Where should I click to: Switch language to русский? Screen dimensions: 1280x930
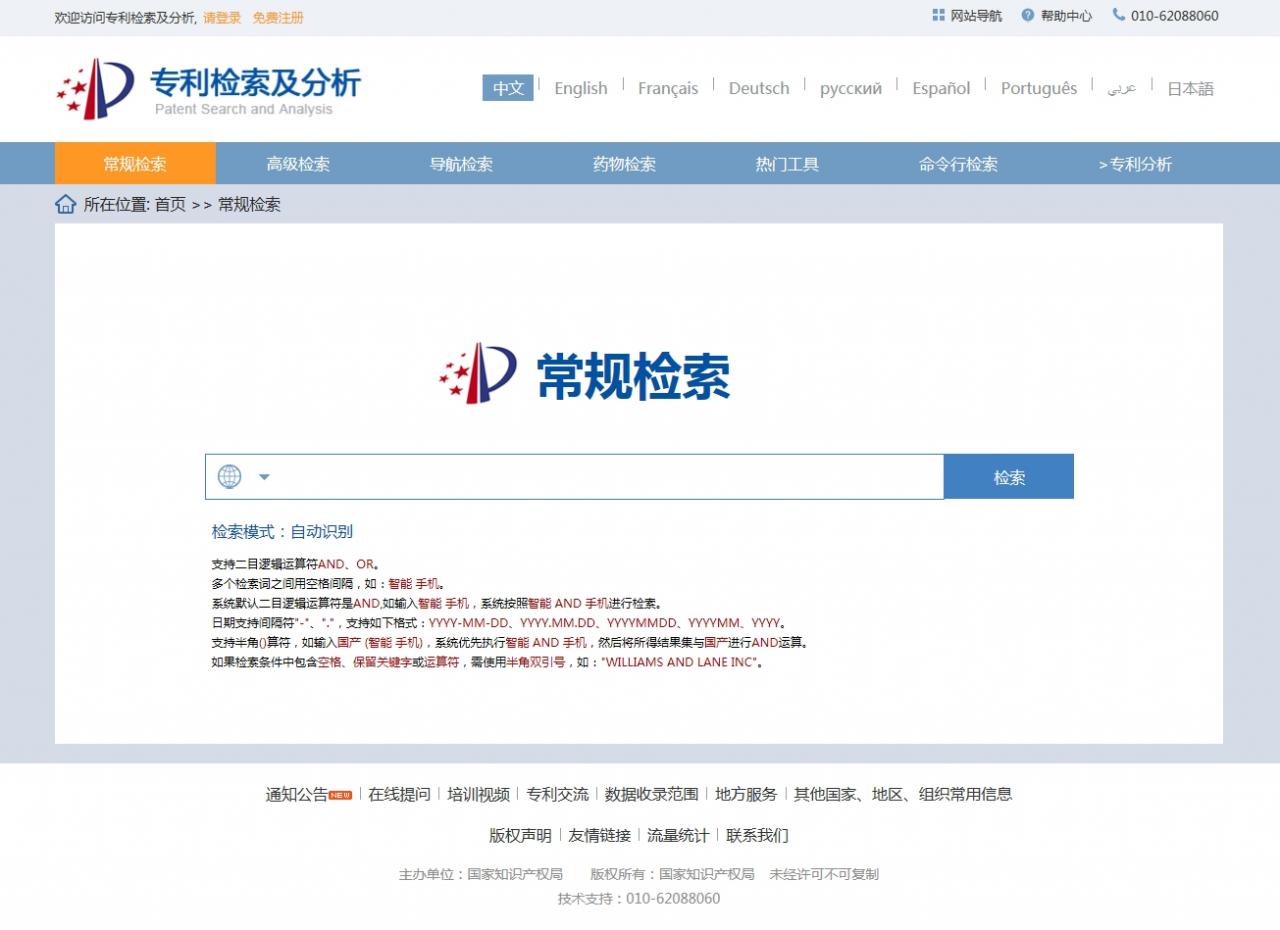click(851, 88)
